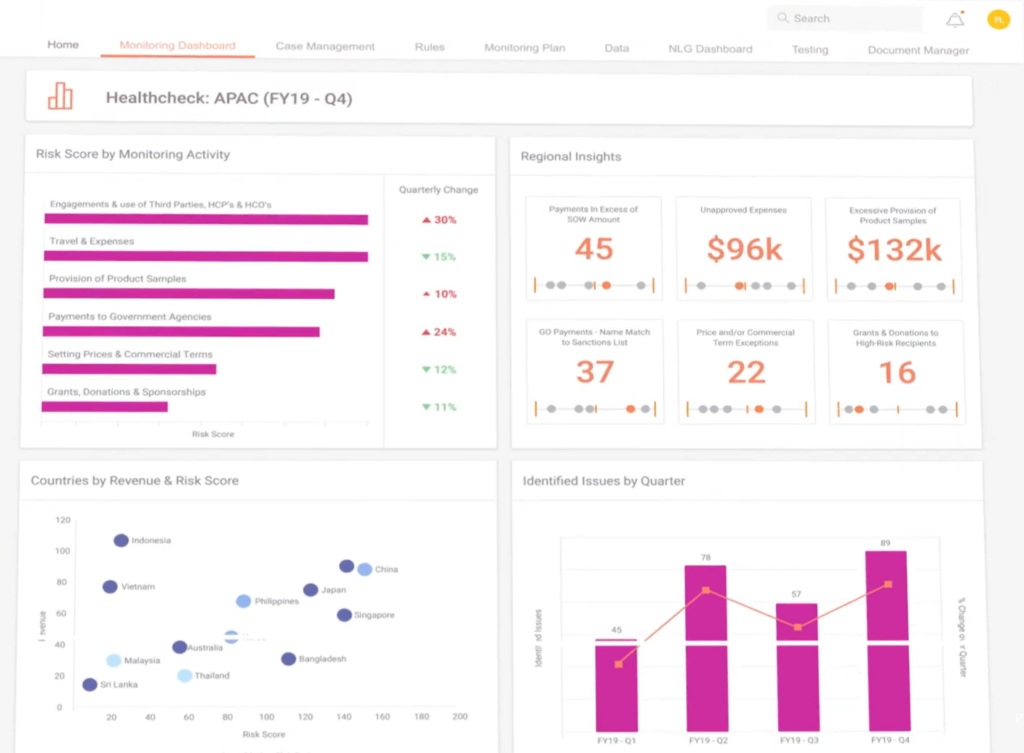Viewport: 1024px width, 753px height.
Task: Click the Home navigation link
Action: pyautogui.click(x=63, y=45)
